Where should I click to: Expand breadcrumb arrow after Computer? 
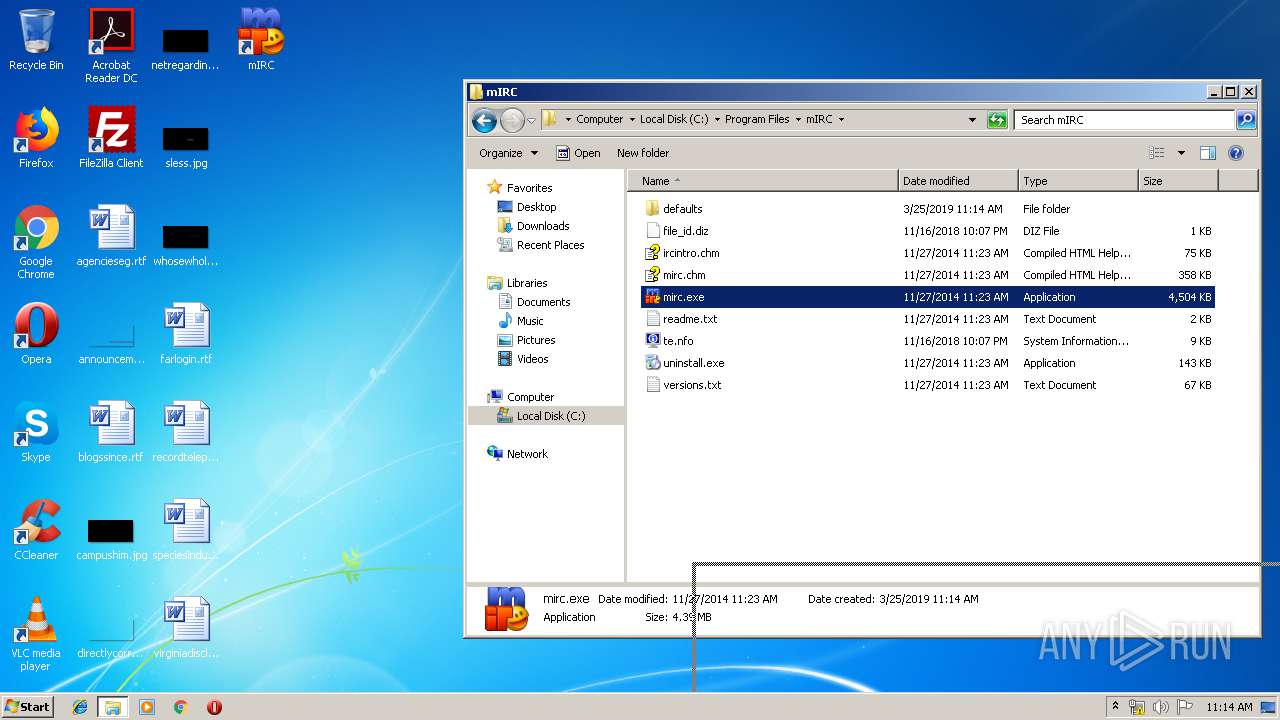tap(632, 119)
